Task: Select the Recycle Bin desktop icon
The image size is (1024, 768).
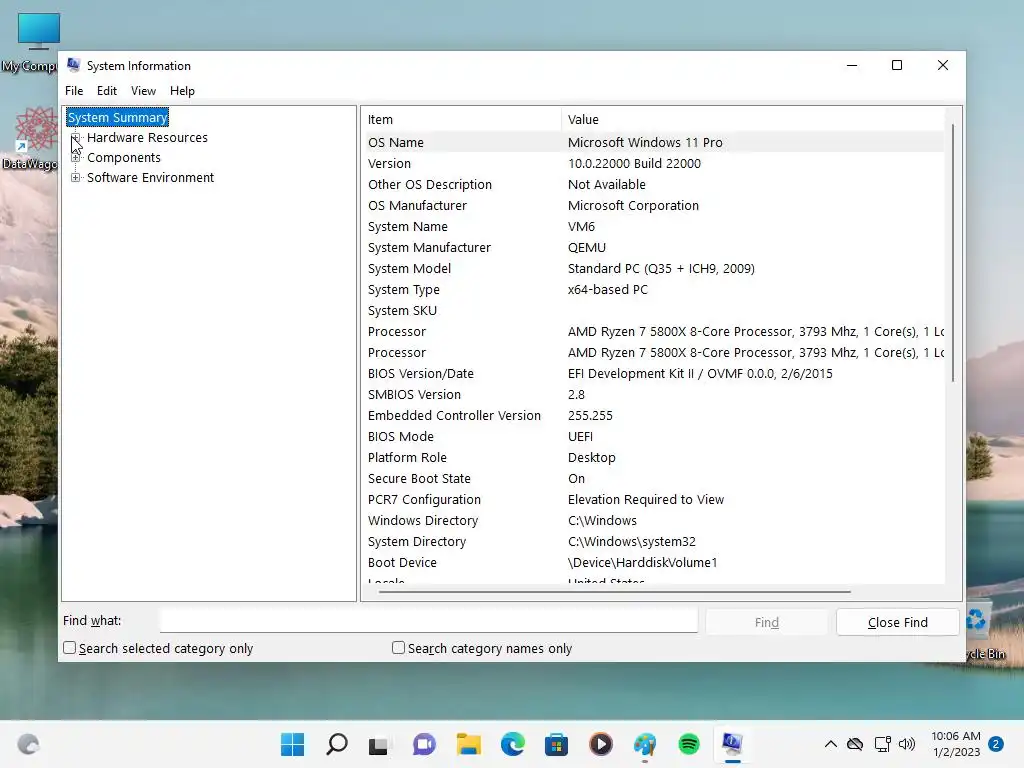Action: click(x=986, y=632)
